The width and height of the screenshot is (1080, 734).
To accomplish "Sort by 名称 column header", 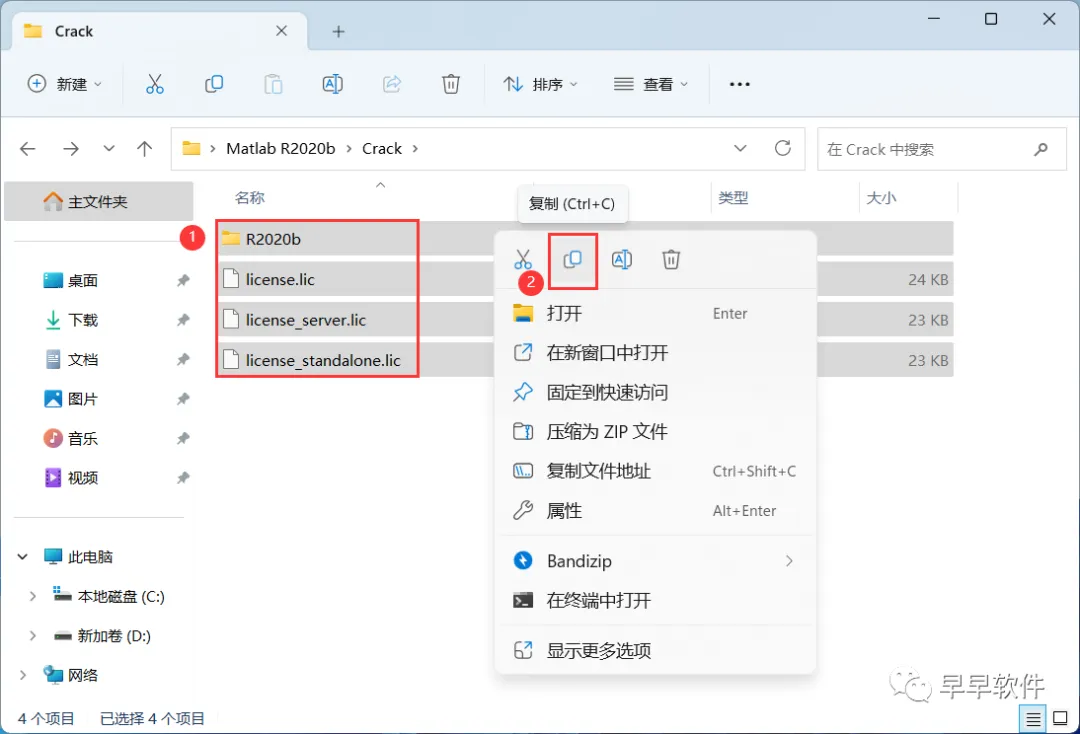I will point(249,198).
